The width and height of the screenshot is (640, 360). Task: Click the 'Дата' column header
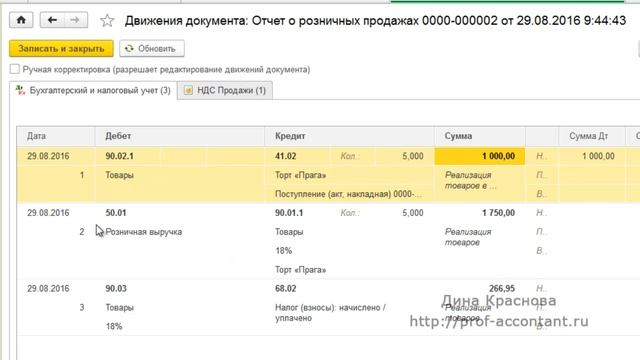click(x=56, y=136)
